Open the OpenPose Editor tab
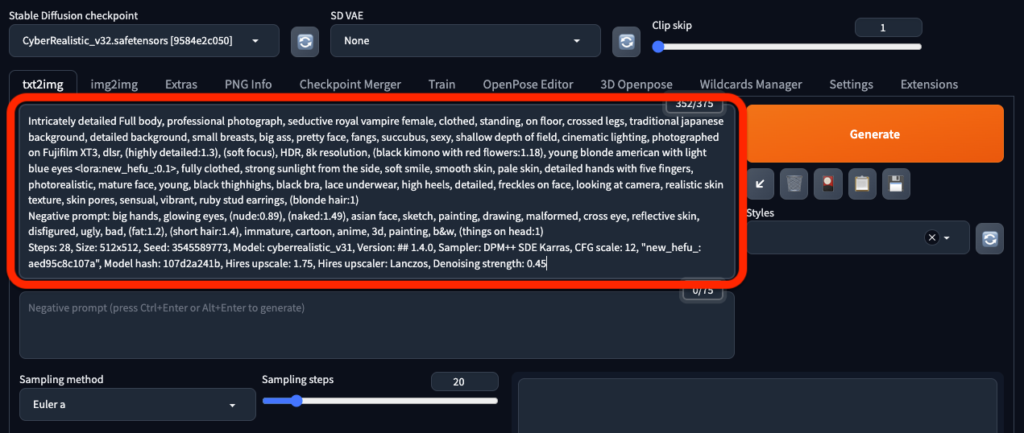Screen dimensions: 1024x433 [x=528, y=84]
